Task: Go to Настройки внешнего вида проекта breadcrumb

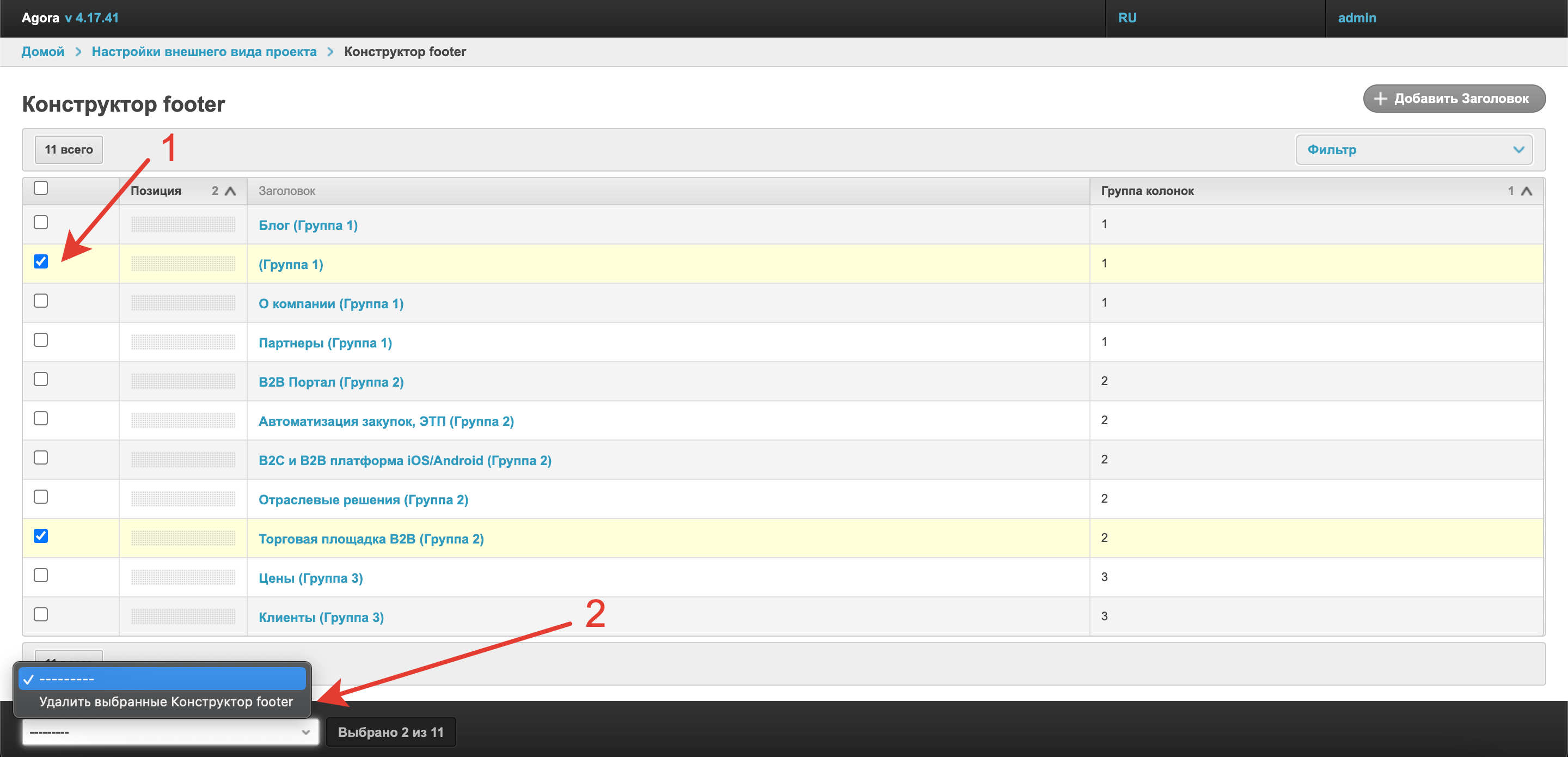Action: click(204, 52)
